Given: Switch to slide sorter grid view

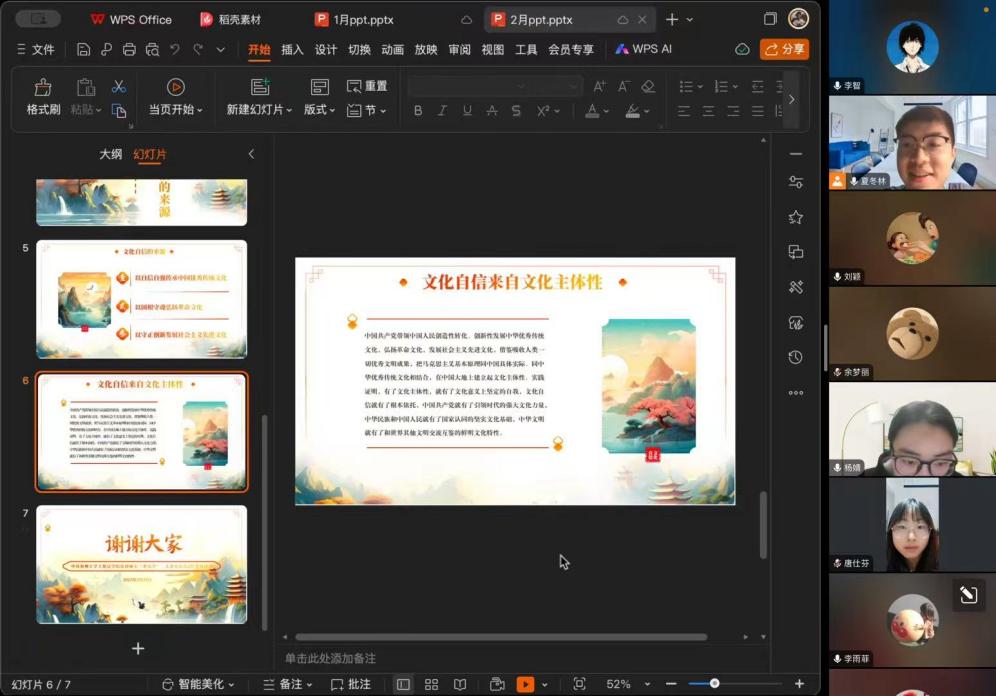Looking at the screenshot, I should [x=432, y=684].
